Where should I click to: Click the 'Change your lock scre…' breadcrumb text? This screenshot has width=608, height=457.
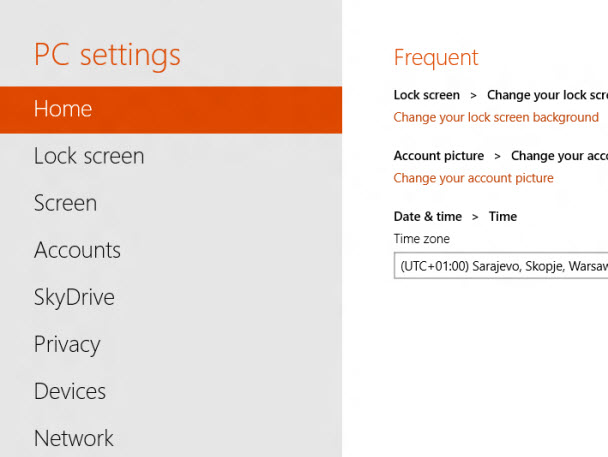tap(546, 95)
